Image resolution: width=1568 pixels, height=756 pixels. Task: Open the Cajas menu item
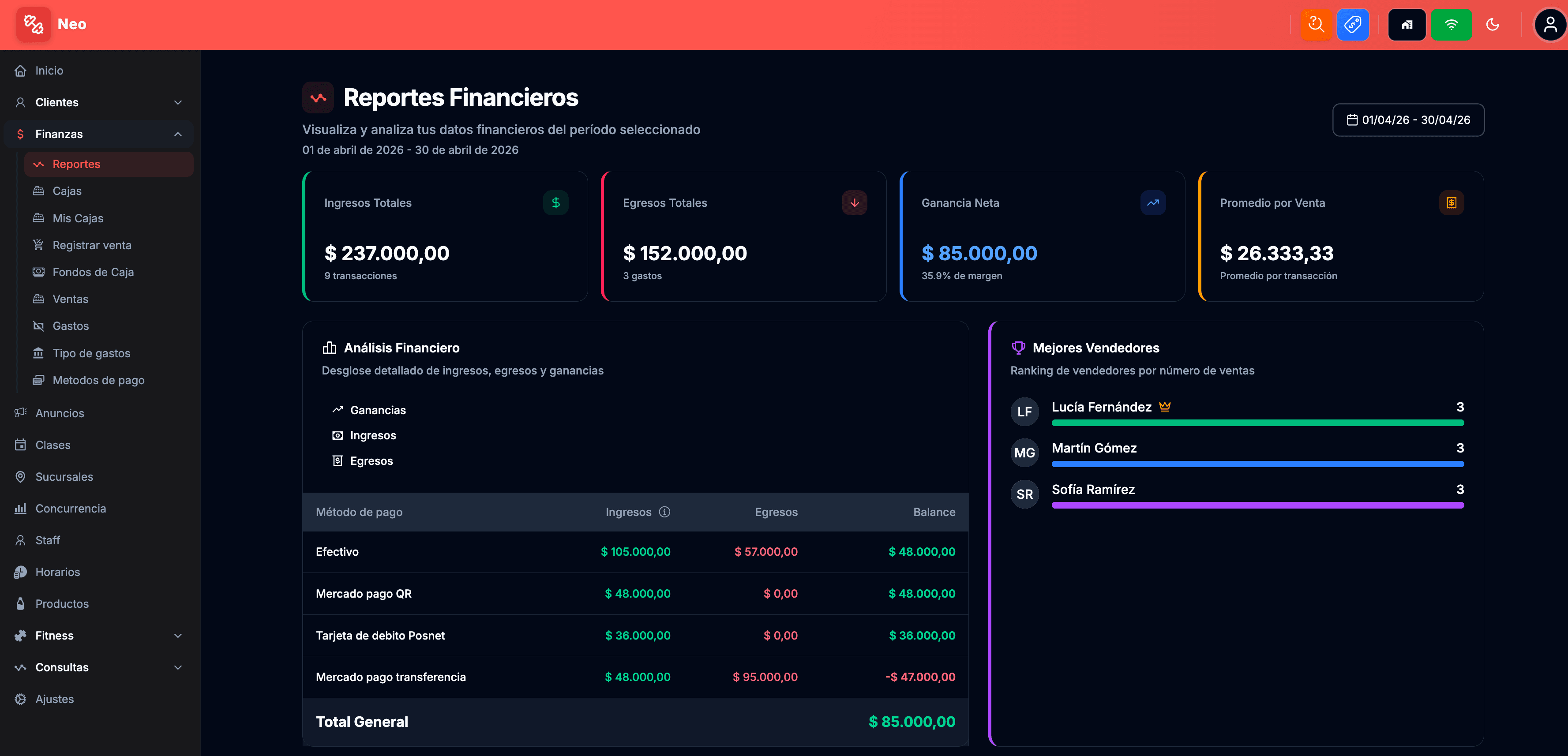[x=67, y=191]
